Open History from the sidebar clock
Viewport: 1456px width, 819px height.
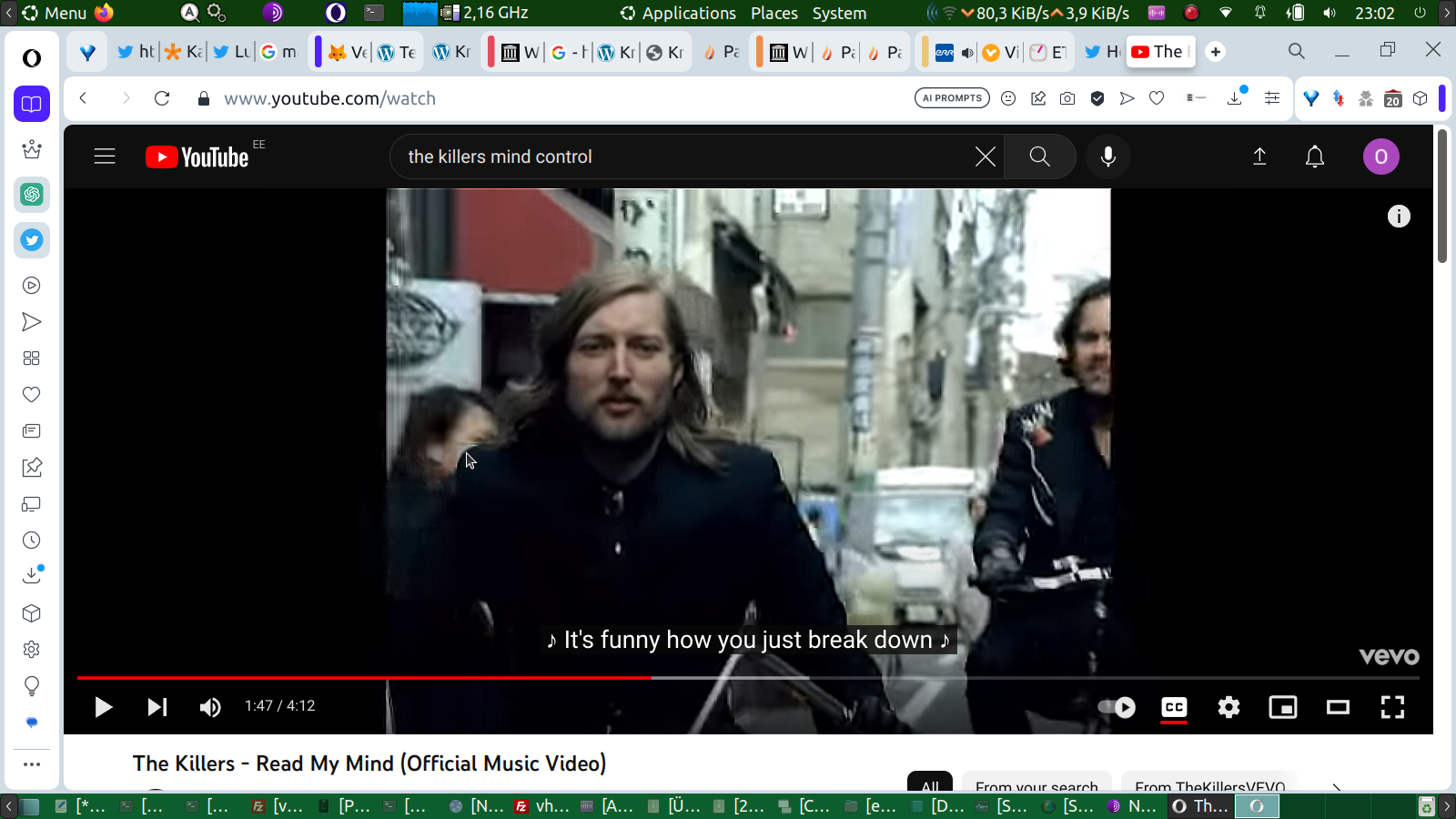pyautogui.click(x=32, y=541)
